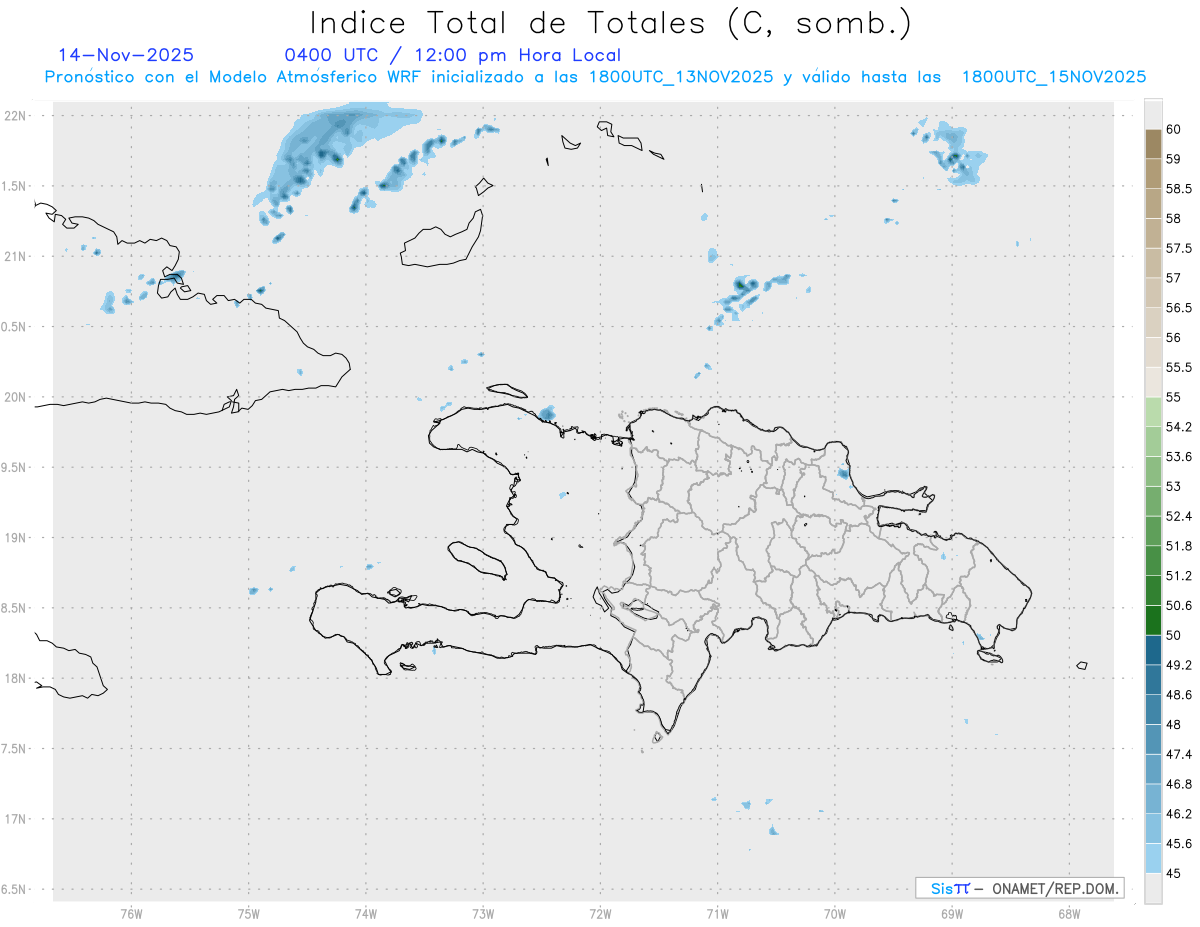The image size is (1200, 927).
Task: Click the '46.8' value on the color scale
Action: coord(1178,784)
